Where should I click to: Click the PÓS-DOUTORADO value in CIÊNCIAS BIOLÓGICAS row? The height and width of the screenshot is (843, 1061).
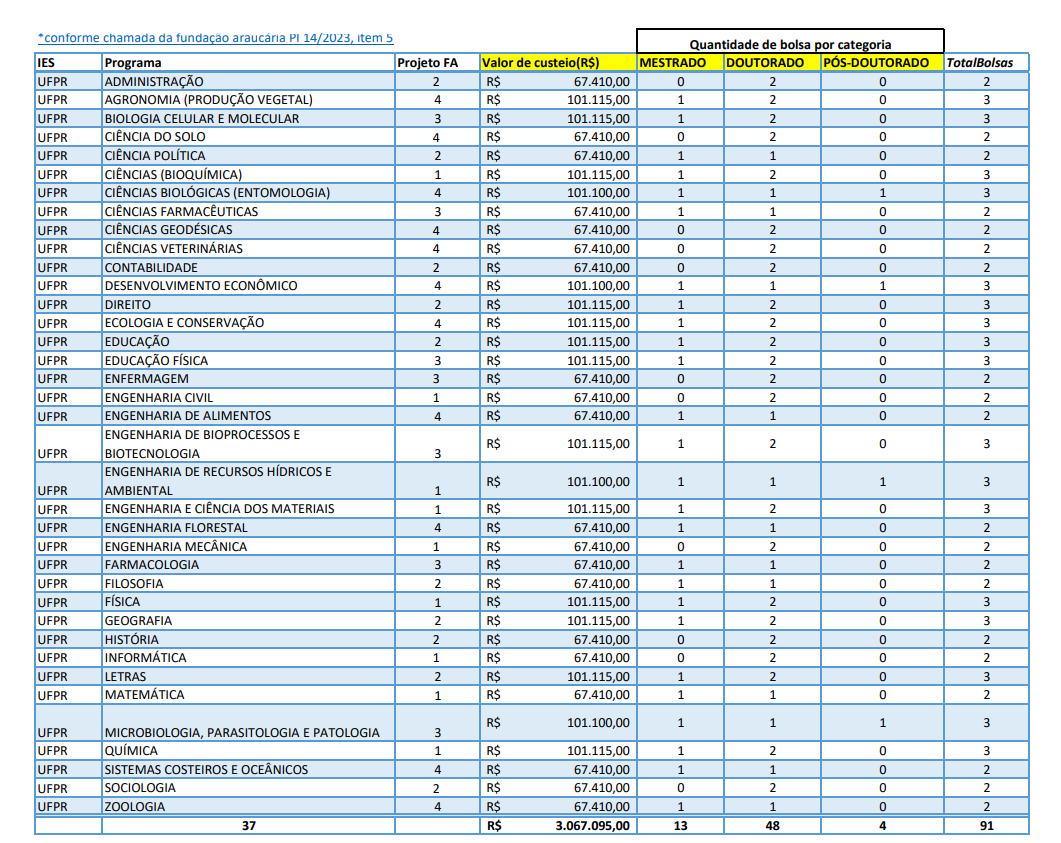pyautogui.click(x=882, y=193)
